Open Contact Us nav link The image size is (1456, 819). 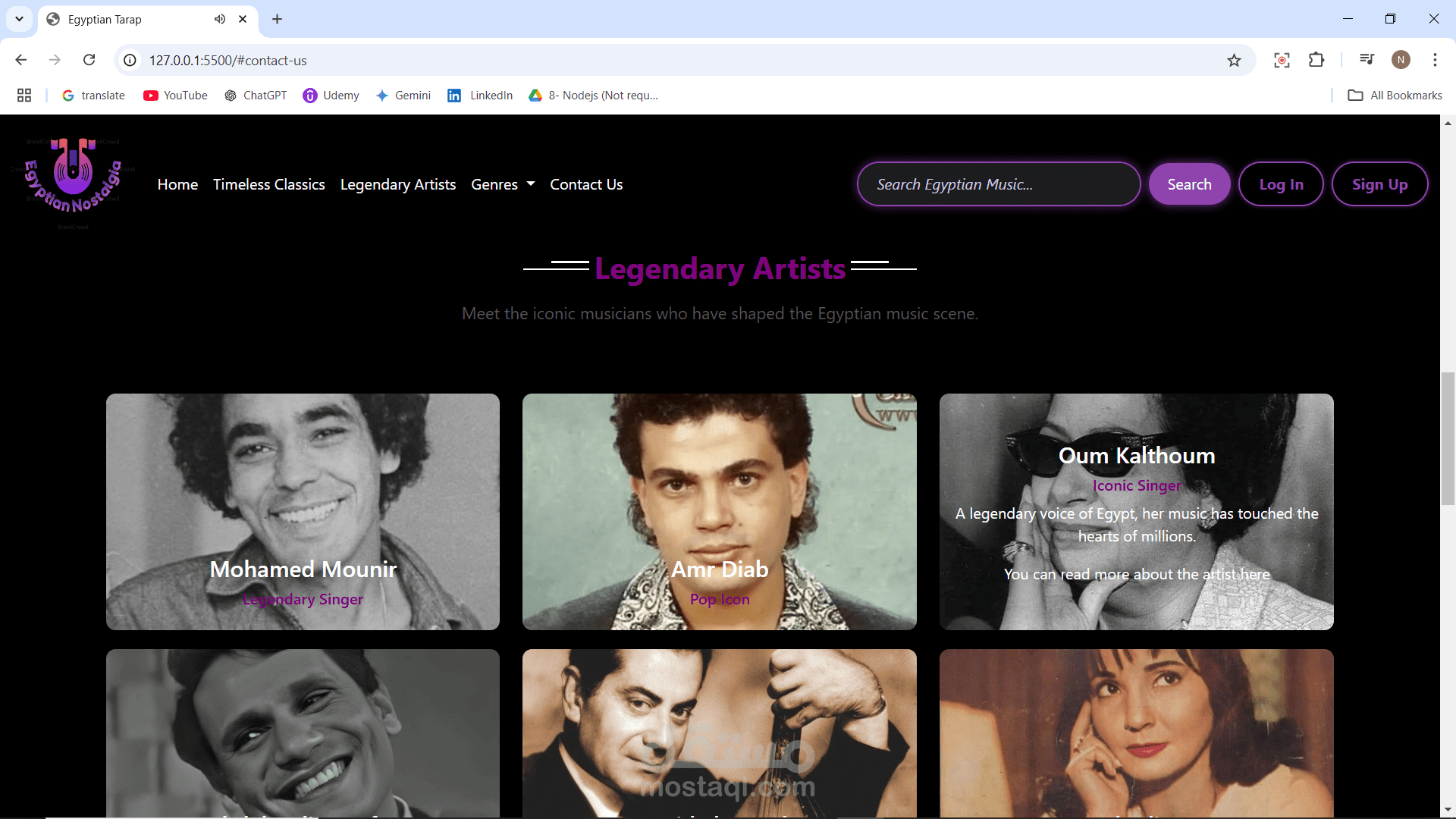coord(586,184)
